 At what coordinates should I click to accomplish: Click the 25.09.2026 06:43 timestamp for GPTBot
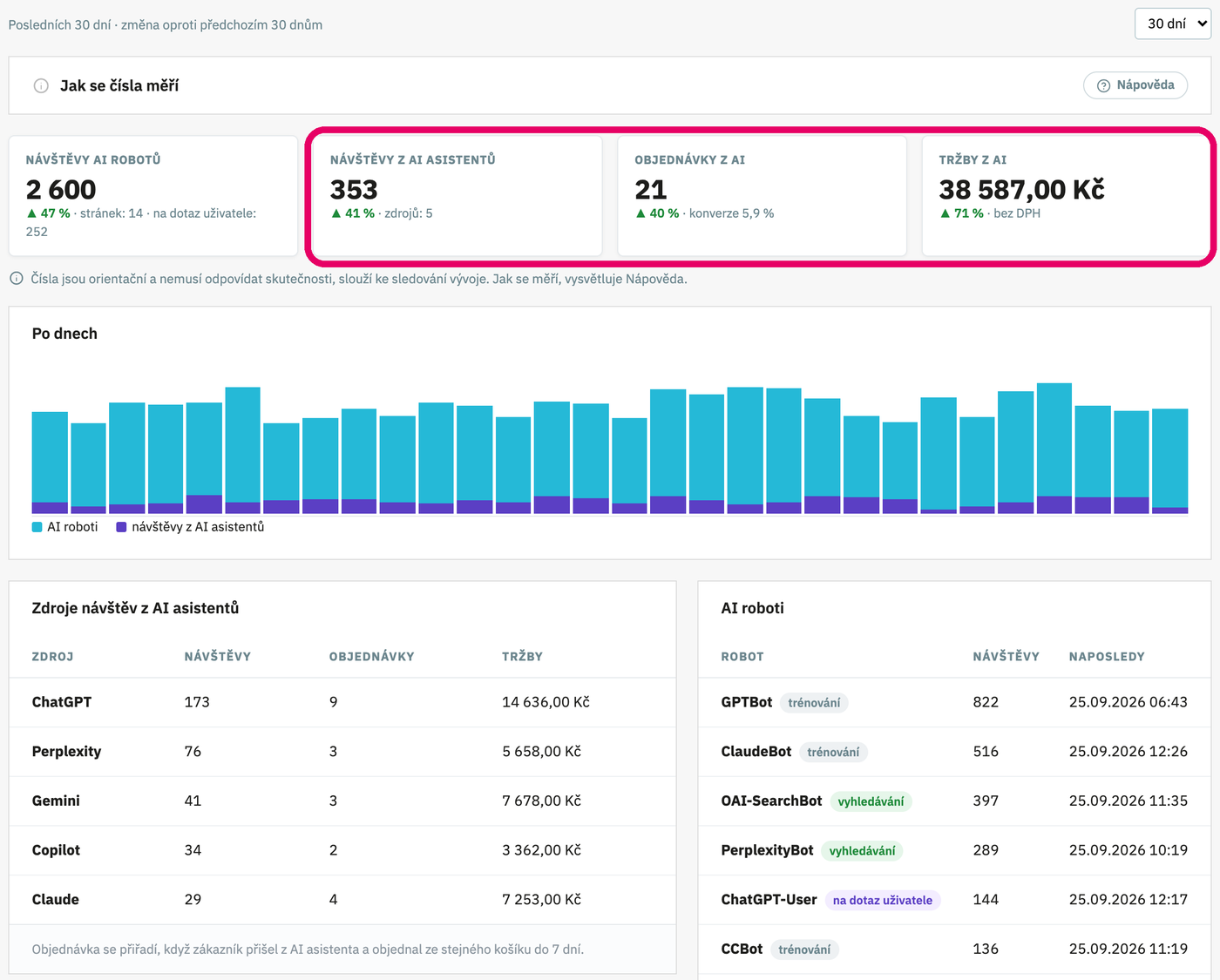coord(1128,702)
